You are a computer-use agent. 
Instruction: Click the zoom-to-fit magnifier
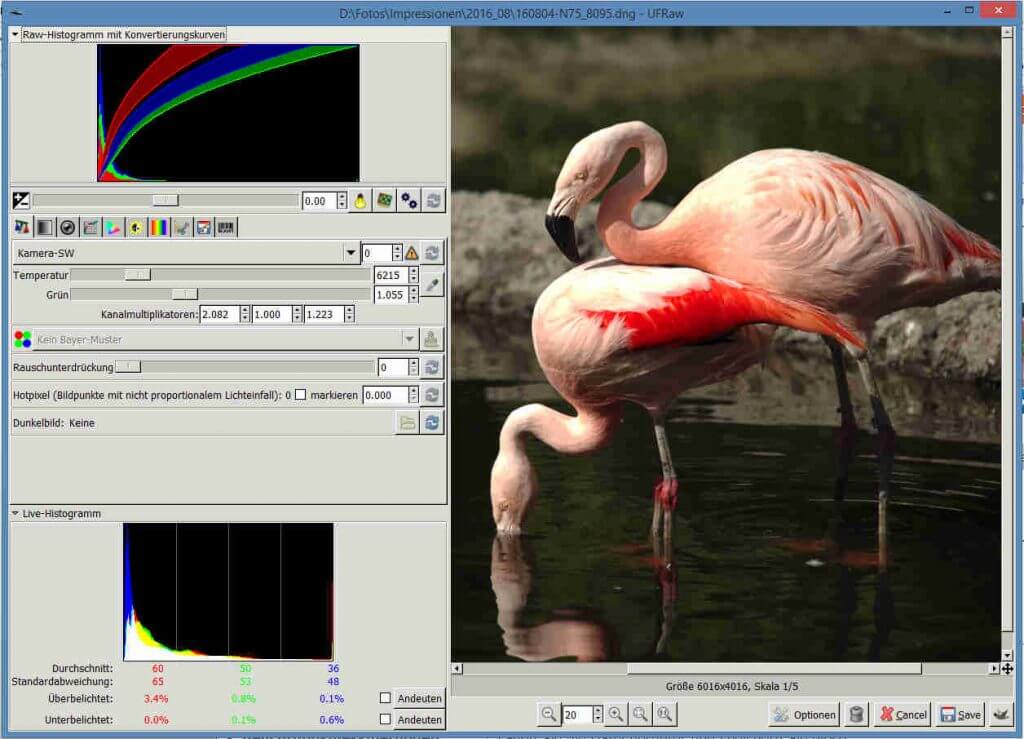click(x=640, y=714)
